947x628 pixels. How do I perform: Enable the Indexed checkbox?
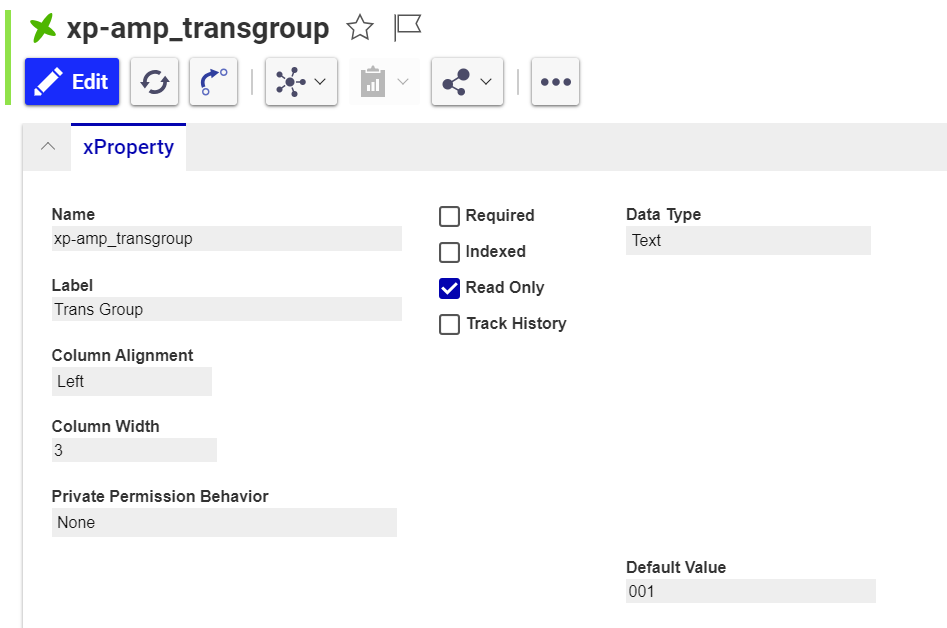(x=450, y=252)
